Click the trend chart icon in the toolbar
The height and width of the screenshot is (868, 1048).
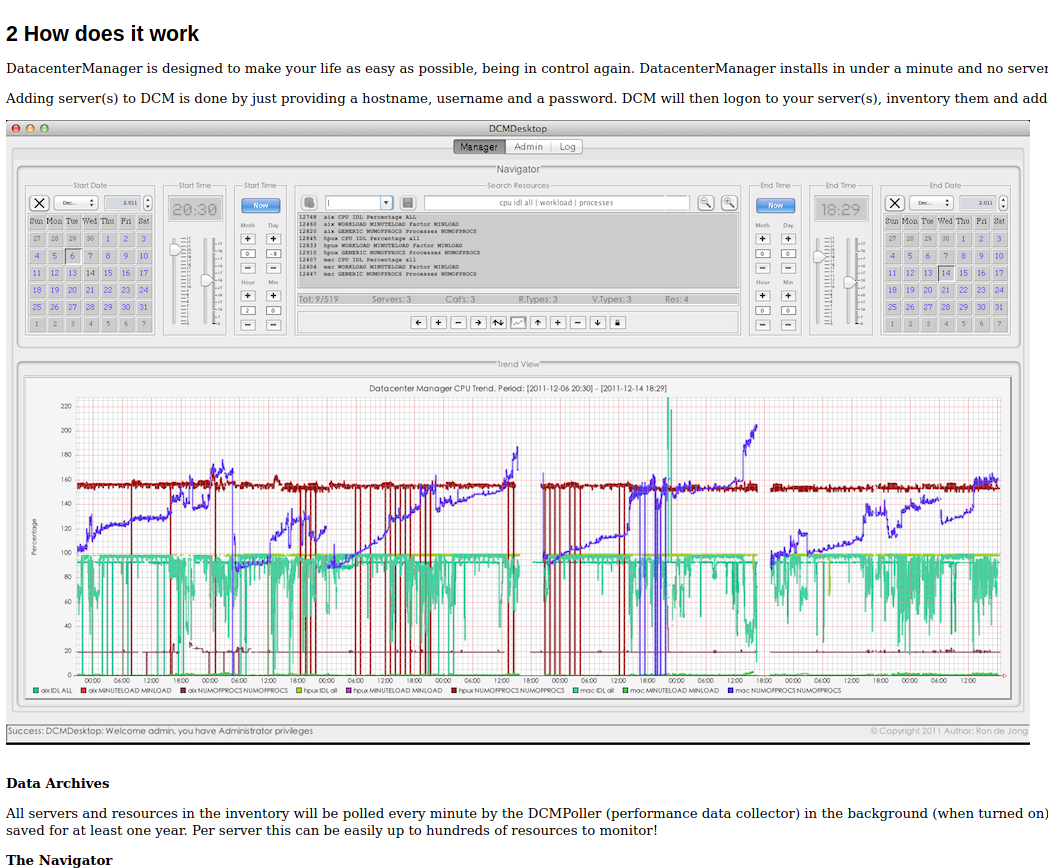(x=518, y=322)
